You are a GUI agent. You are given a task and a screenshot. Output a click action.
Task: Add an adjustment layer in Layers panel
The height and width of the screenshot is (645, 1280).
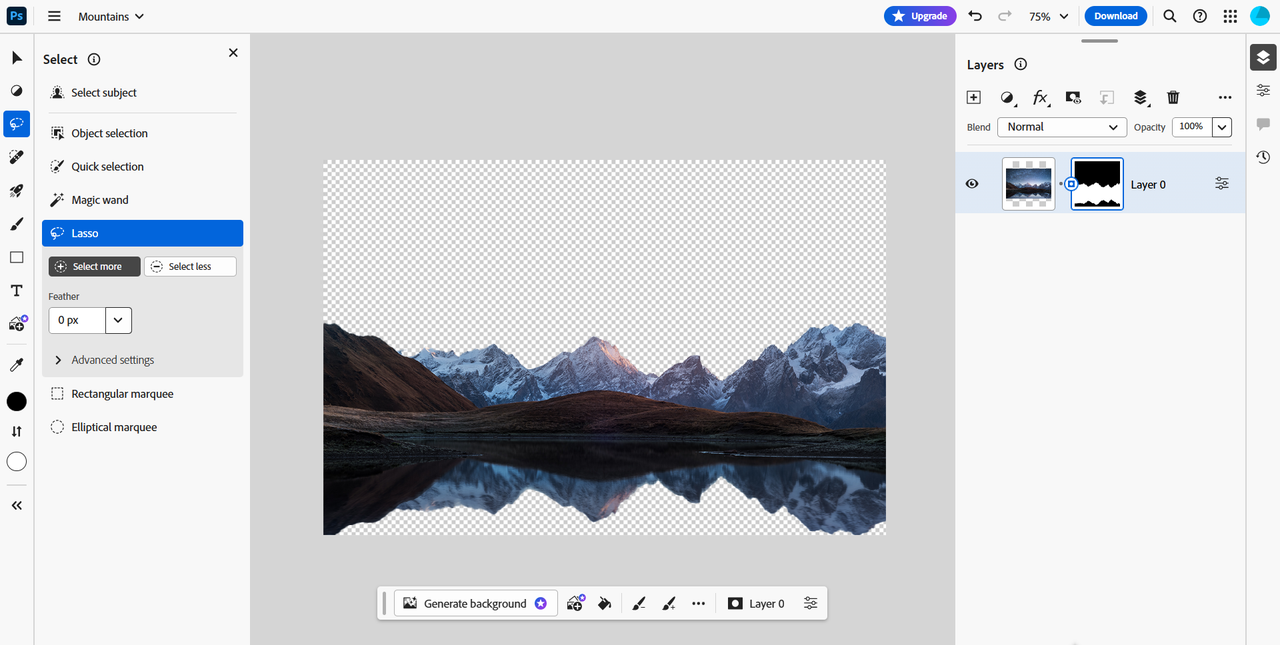tap(1007, 97)
